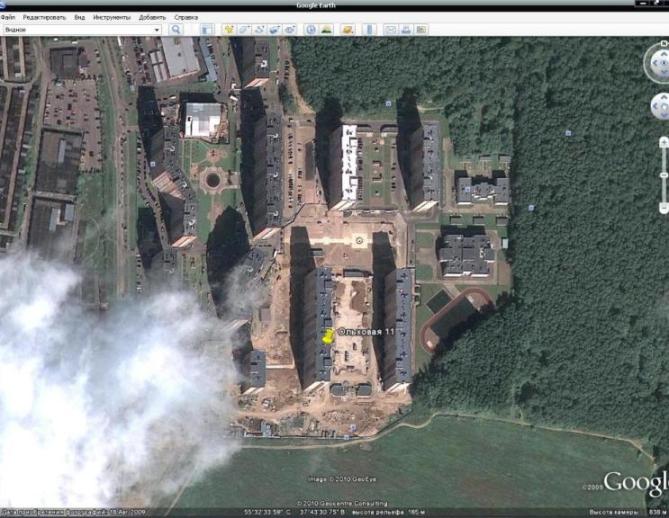Open the ruler measurement tool
The image size is (669, 518).
[x=368, y=30]
